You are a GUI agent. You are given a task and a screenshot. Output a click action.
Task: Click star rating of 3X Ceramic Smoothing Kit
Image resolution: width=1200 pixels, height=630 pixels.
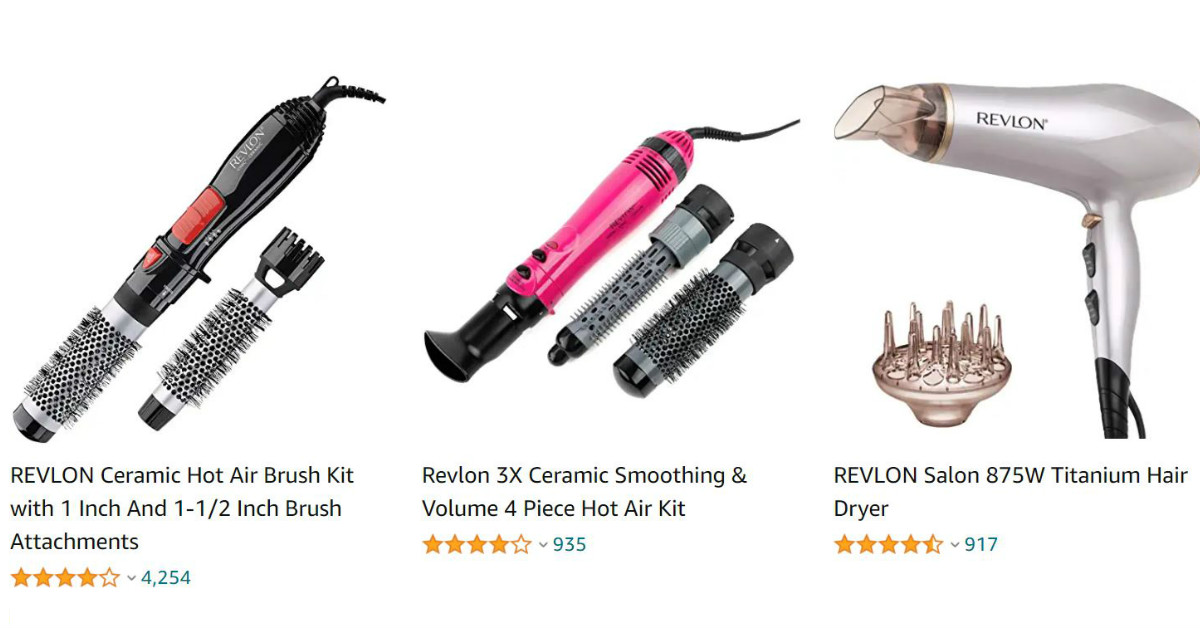tap(477, 545)
